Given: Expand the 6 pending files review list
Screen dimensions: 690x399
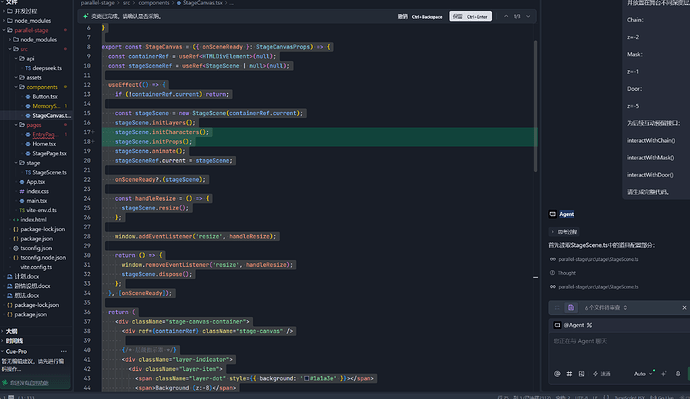Looking at the screenshot, I should [606, 307].
